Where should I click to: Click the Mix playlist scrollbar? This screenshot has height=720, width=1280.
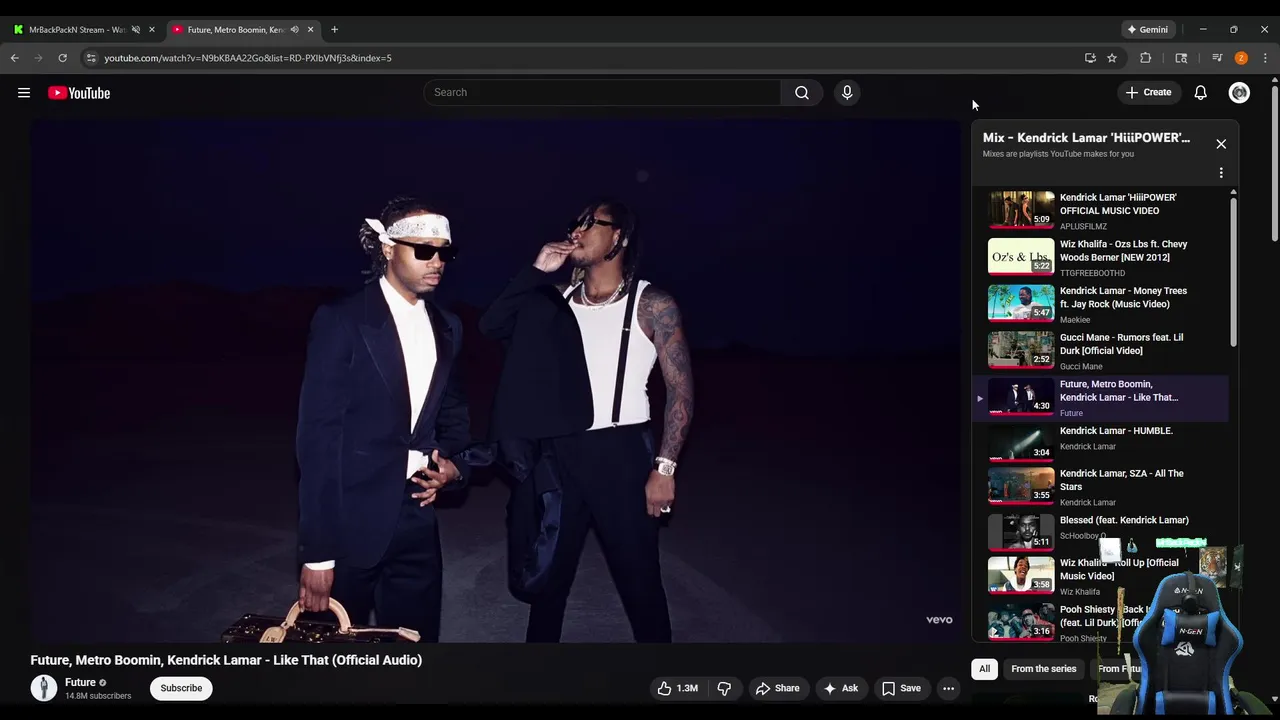click(1233, 270)
